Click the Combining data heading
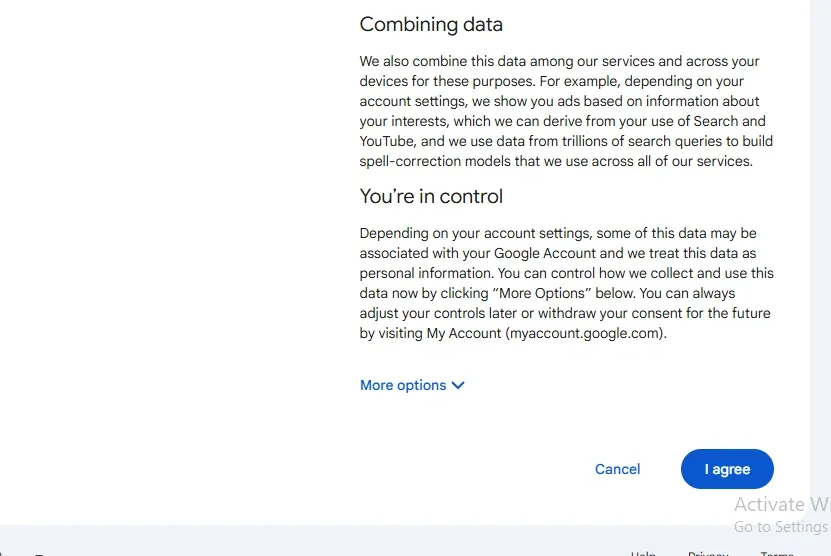Image resolution: width=831 pixels, height=556 pixels. (431, 25)
